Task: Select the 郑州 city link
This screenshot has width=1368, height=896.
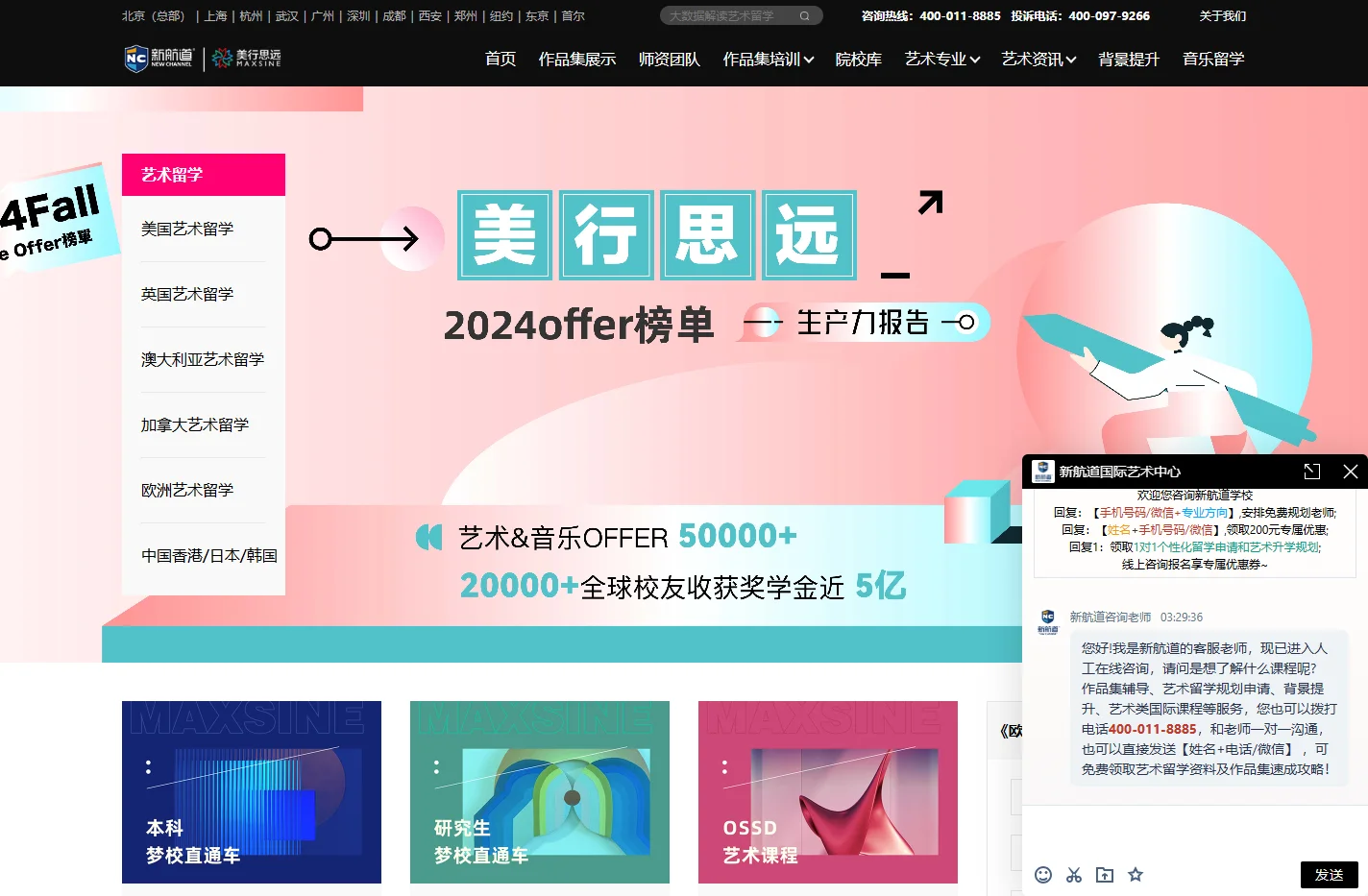Action: (x=466, y=16)
